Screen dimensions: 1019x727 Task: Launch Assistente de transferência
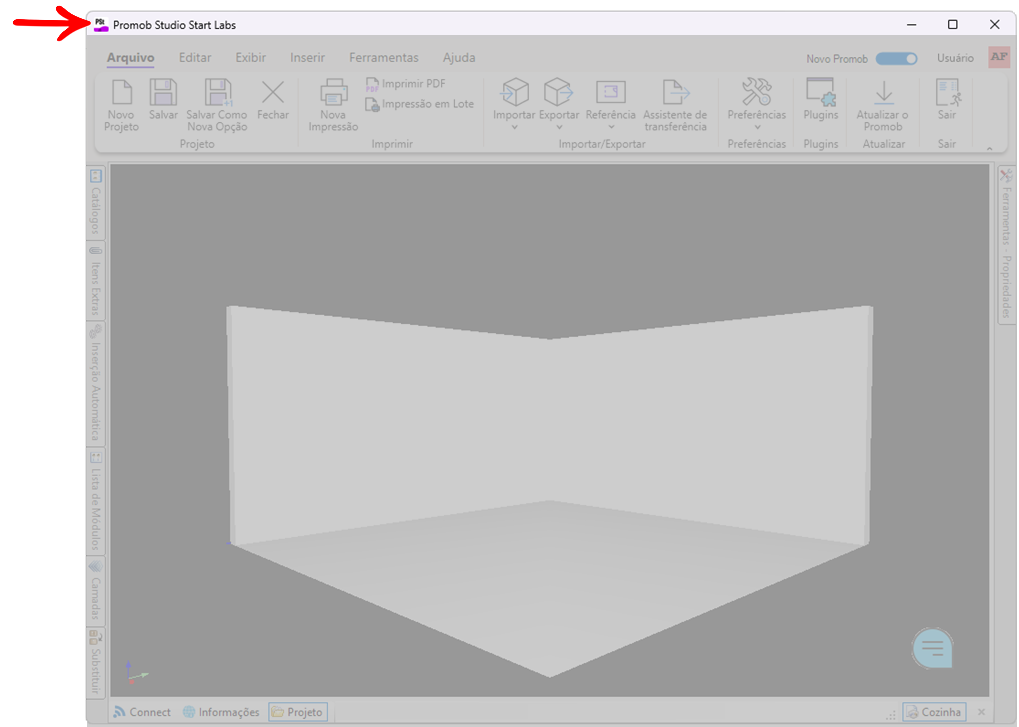675,105
